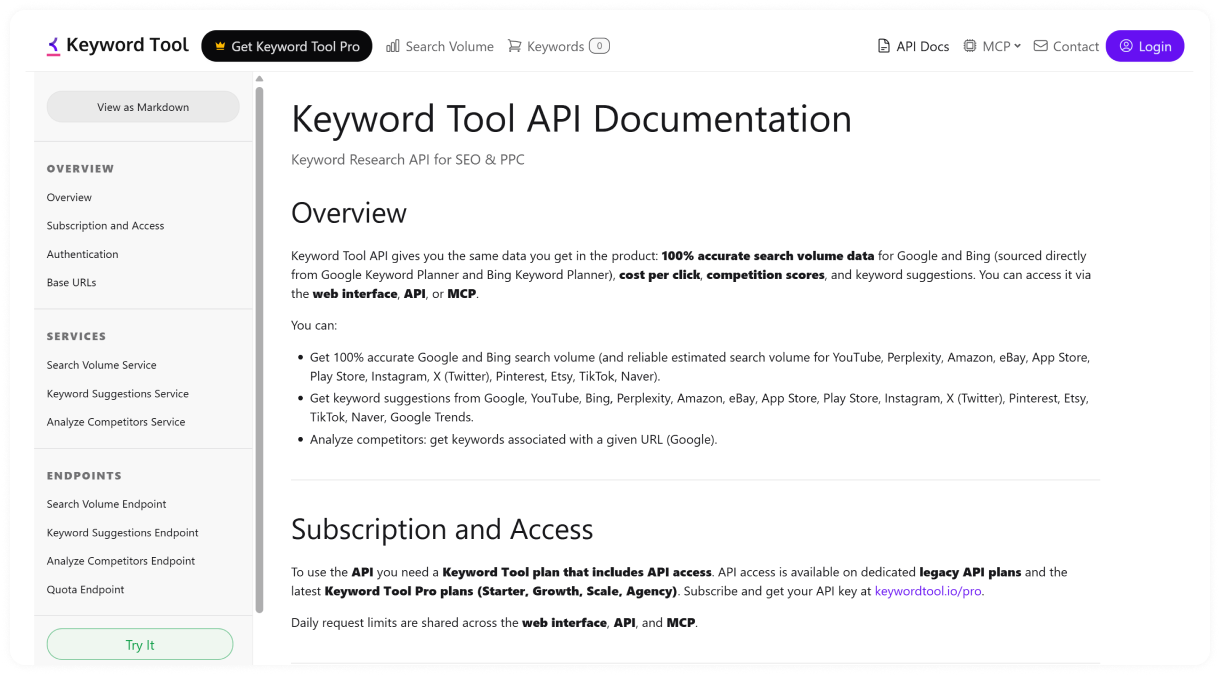The height and width of the screenshot is (675, 1220).
Task: Expand the MCP dropdown chevron
Action: tap(1017, 46)
